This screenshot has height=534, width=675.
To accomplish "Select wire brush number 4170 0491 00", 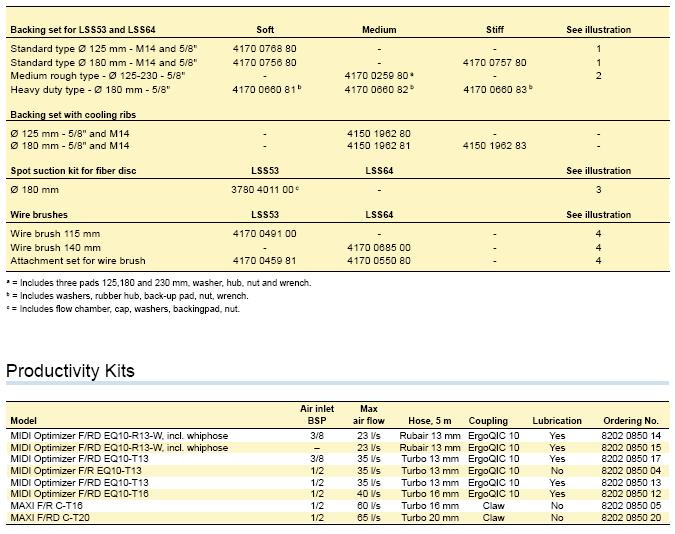I will 264,234.
